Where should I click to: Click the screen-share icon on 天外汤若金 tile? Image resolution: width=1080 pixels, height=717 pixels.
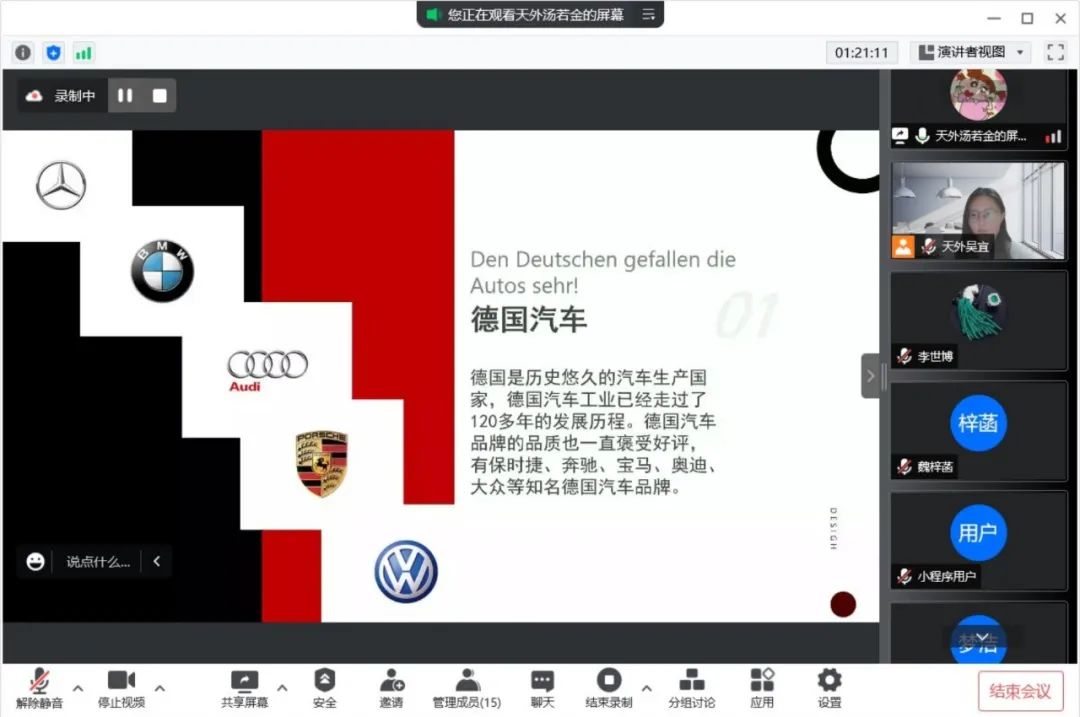click(x=900, y=136)
